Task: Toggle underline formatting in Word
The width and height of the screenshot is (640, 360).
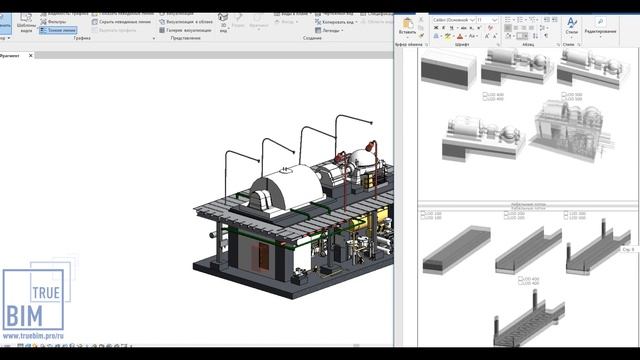Action: coord(451,28)
